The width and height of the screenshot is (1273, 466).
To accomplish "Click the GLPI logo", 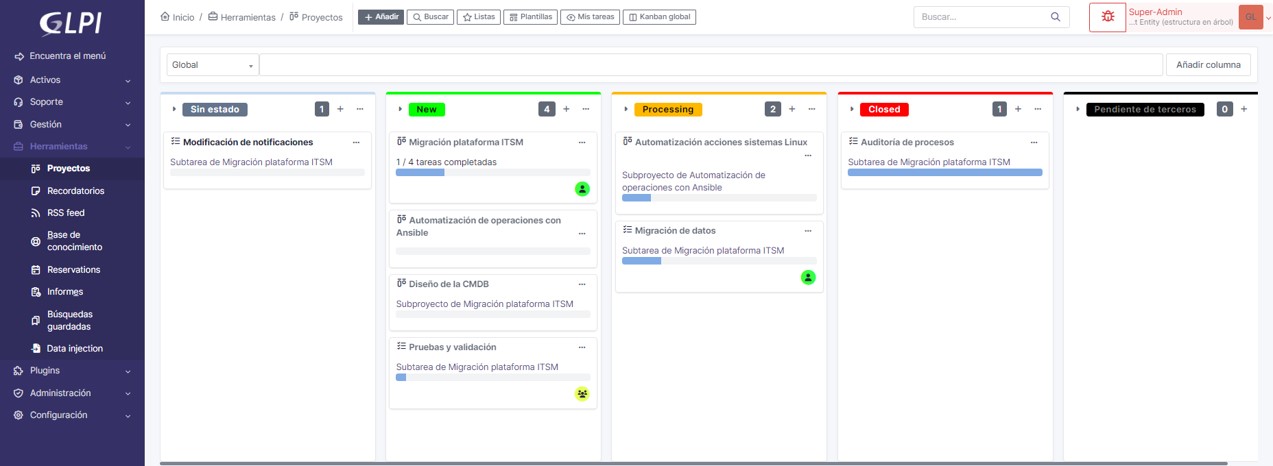I will point(70,22).
